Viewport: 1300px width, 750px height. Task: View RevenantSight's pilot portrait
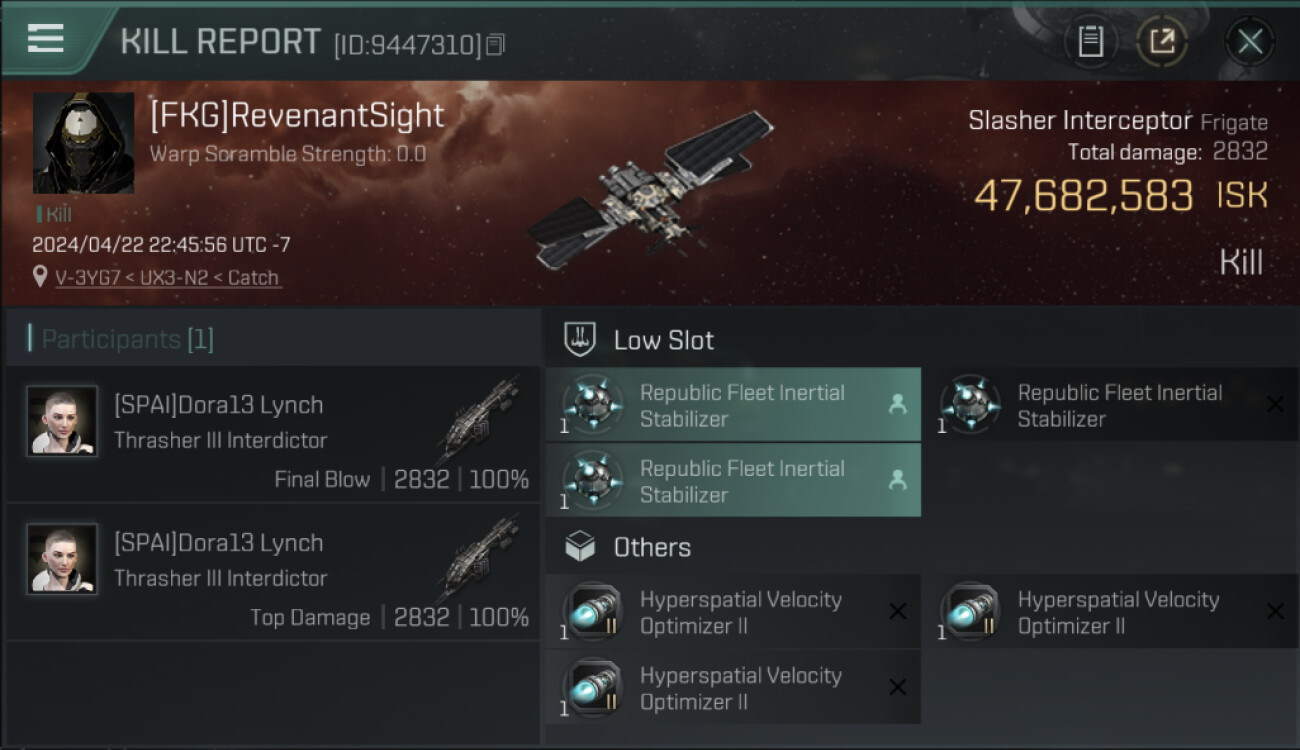[x=83, y=143]
